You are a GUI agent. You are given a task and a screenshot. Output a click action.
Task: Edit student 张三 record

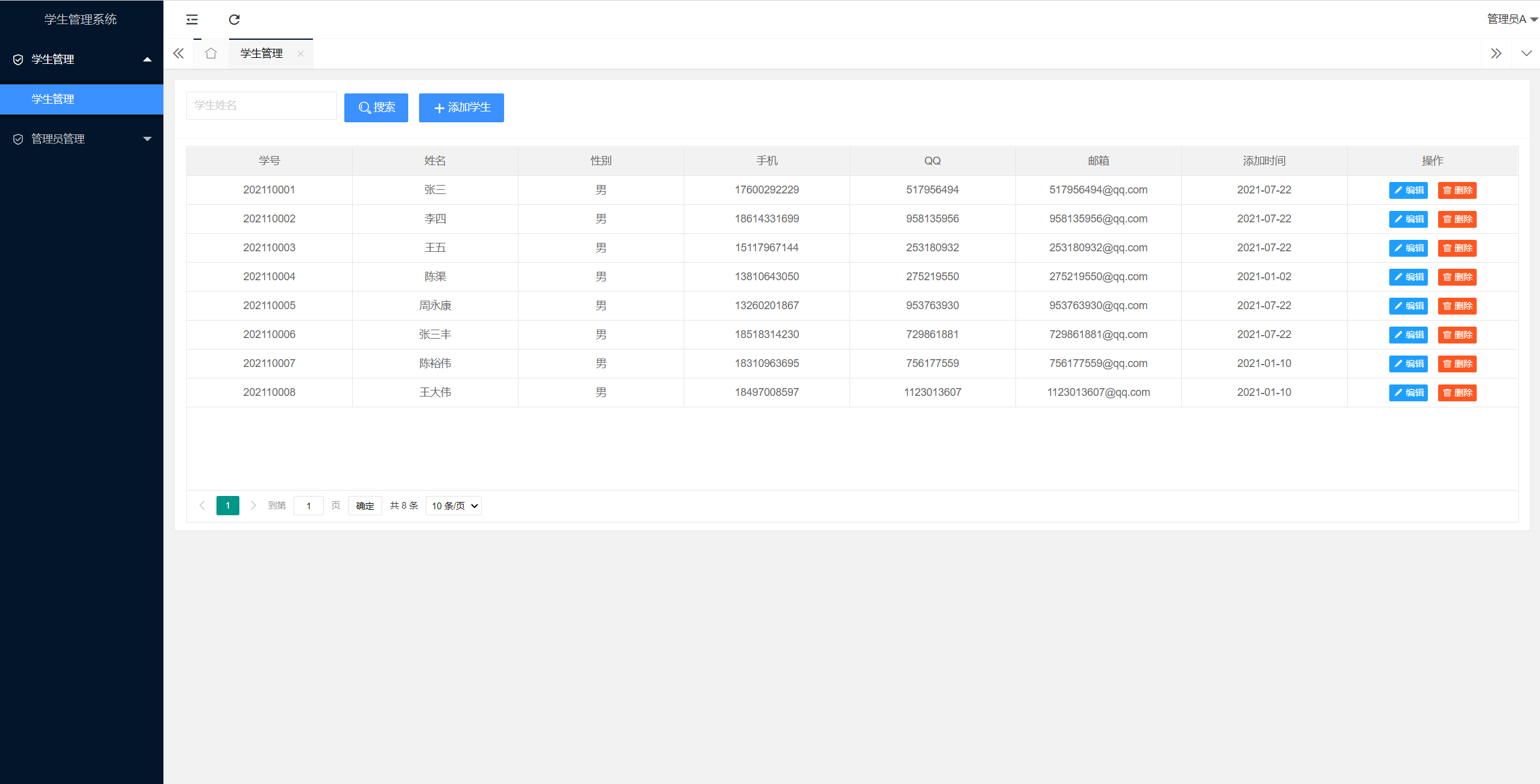[1408, 190]
